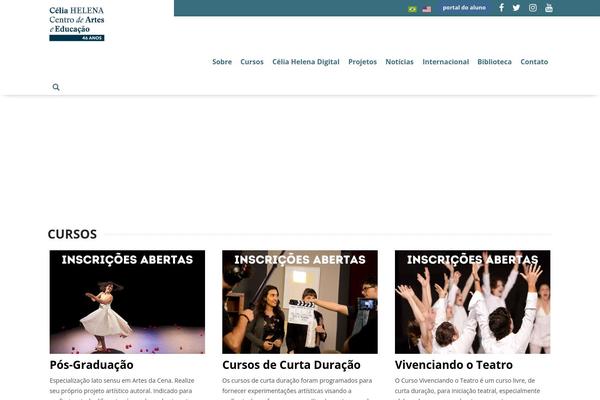Open the Biblioteca menu item

click(x=494, y=62)
